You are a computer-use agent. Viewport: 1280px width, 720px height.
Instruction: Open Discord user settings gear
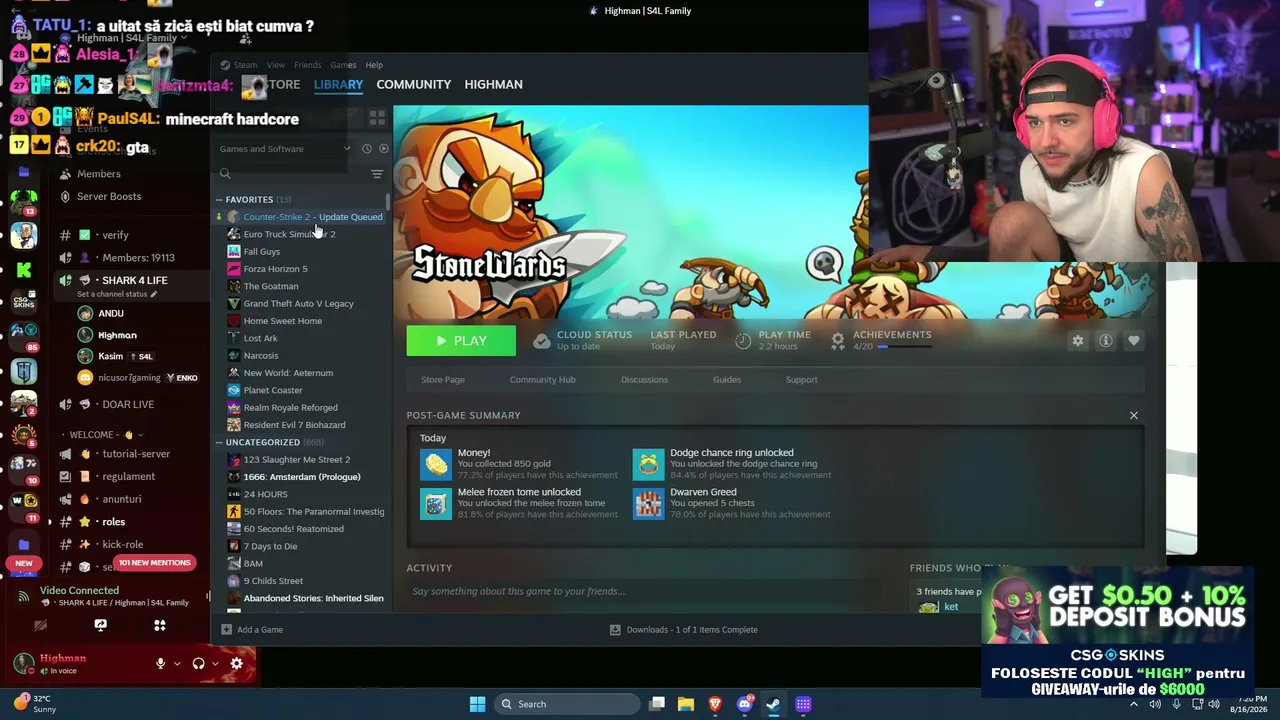pyautogui.click(x=237, y=663)
